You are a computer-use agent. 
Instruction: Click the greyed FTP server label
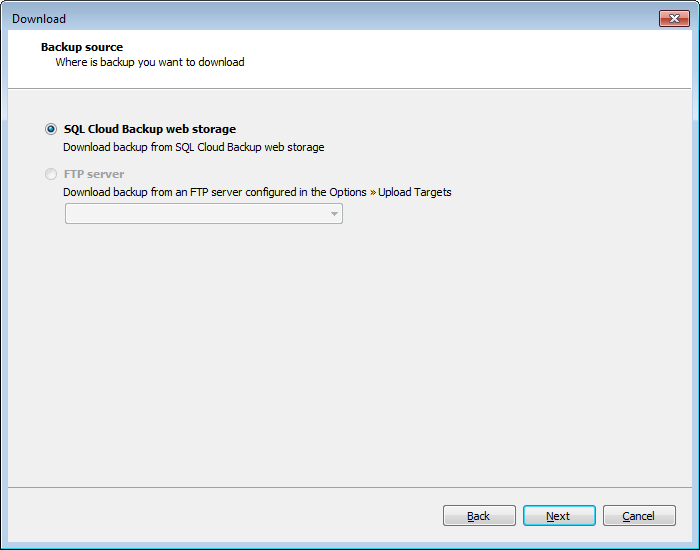(94, 174)
